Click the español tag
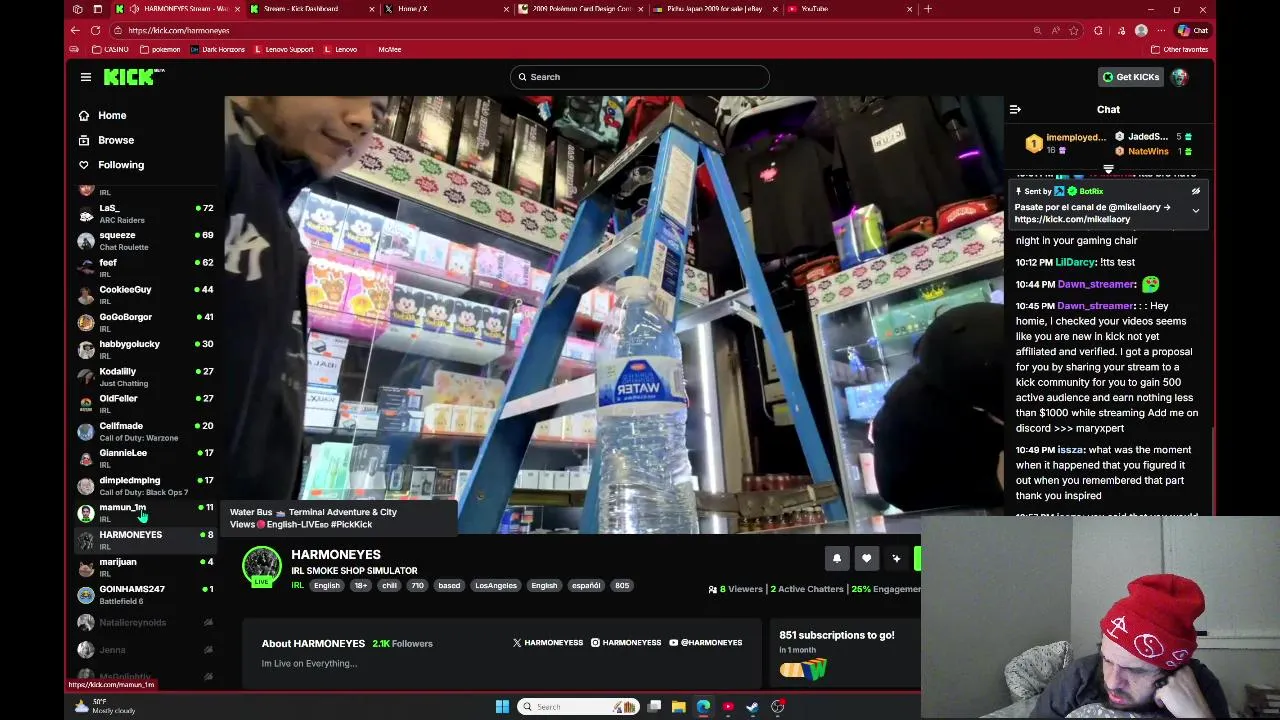 (586, 586)
